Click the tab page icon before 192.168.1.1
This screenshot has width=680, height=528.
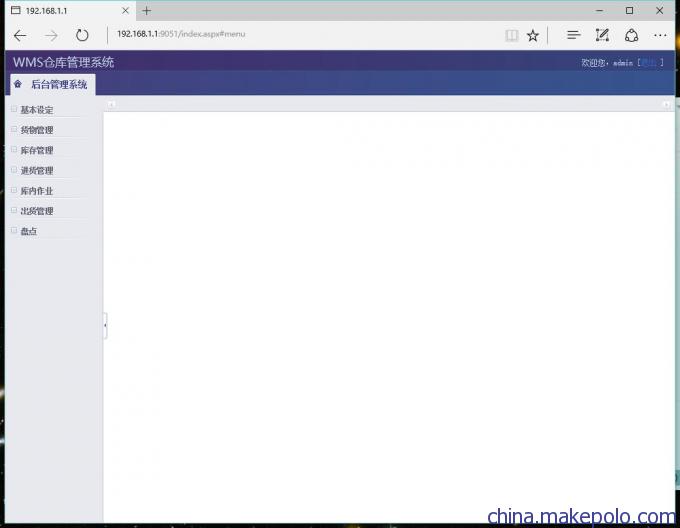[16, 10]
